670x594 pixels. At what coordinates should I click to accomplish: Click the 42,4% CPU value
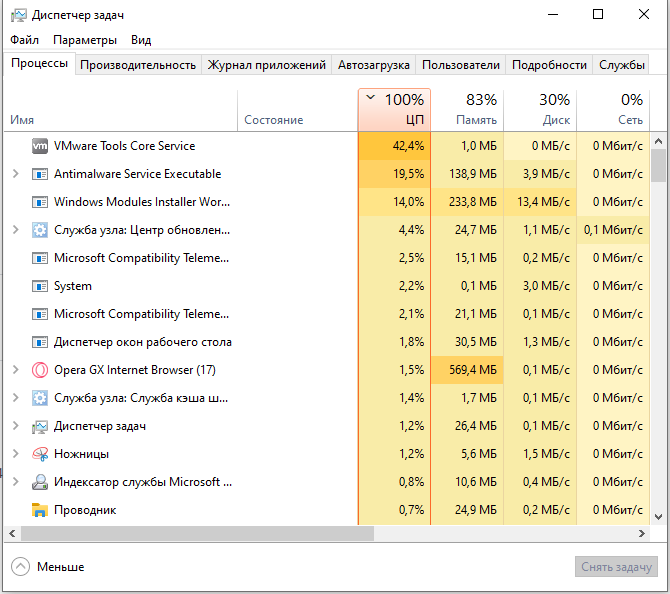click(408, 146)
